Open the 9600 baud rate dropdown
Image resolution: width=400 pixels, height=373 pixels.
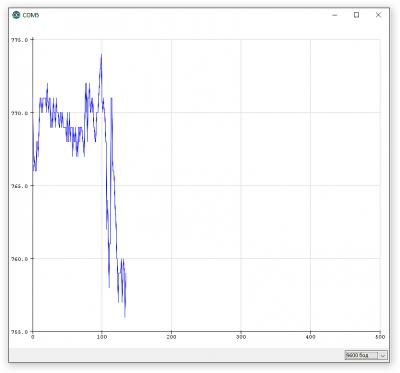[x=366, y=355]
